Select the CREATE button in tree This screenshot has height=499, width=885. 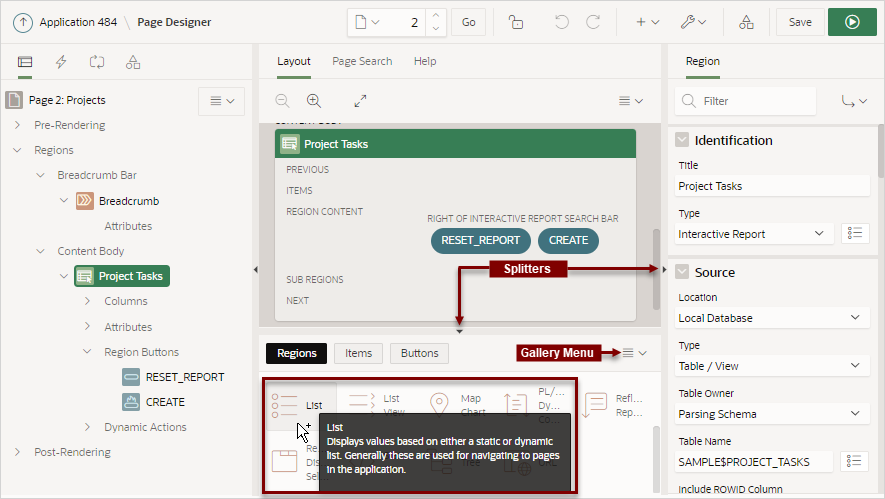coord(165,402)
